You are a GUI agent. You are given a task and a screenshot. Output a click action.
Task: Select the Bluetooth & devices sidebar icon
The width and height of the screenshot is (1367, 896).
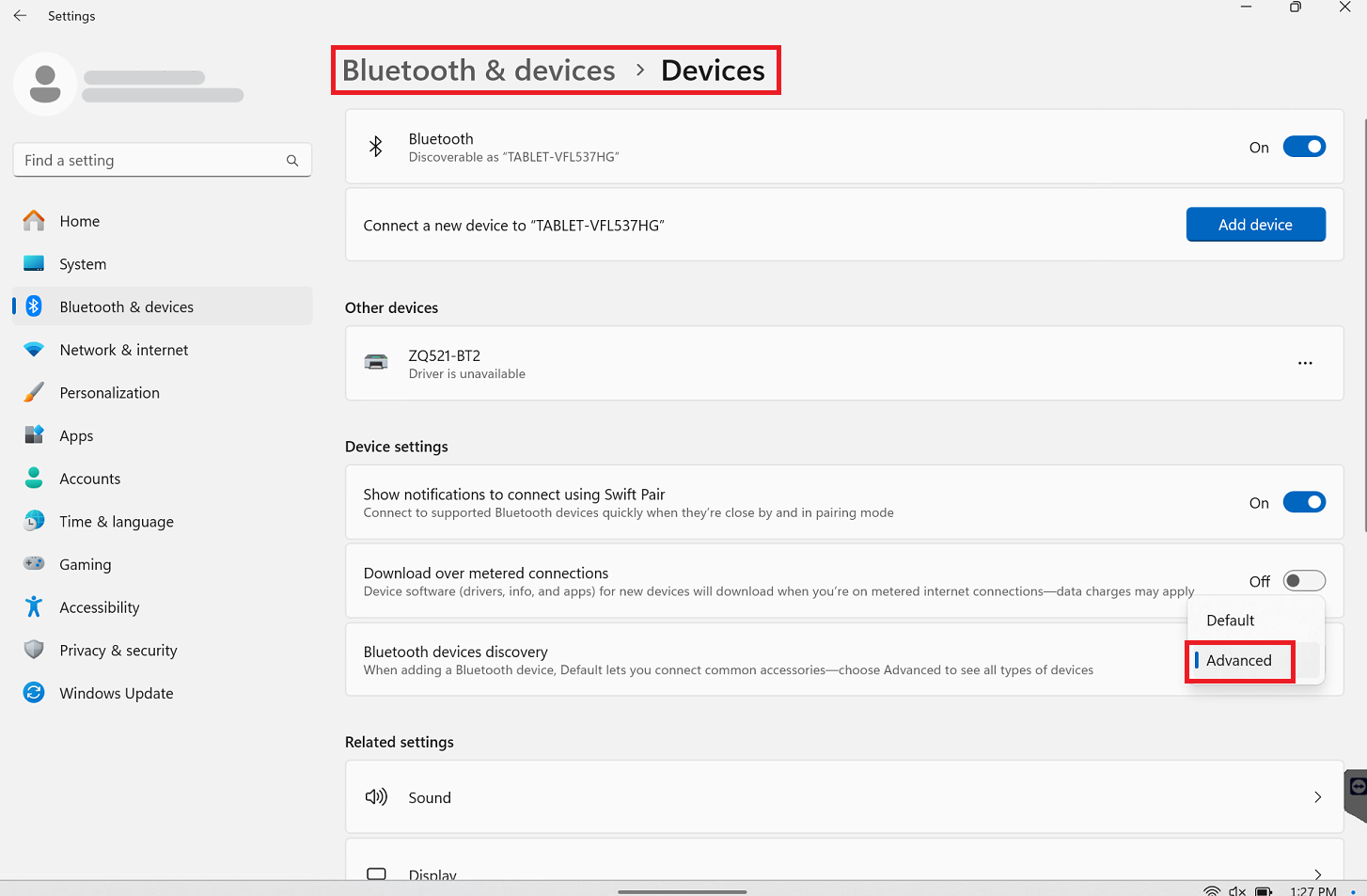coord(34,306)
